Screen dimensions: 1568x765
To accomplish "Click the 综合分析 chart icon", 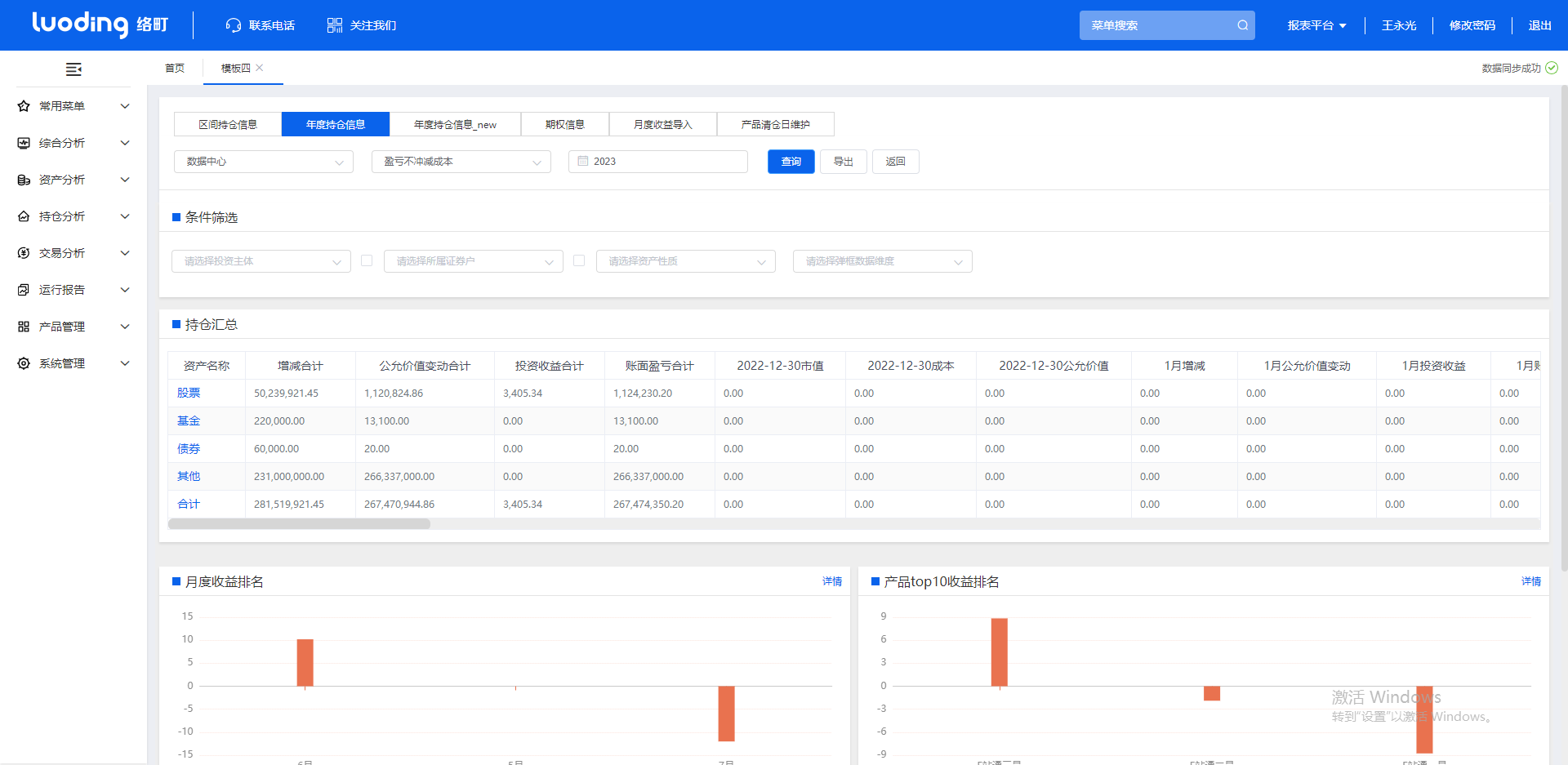I will pos(24,143).
